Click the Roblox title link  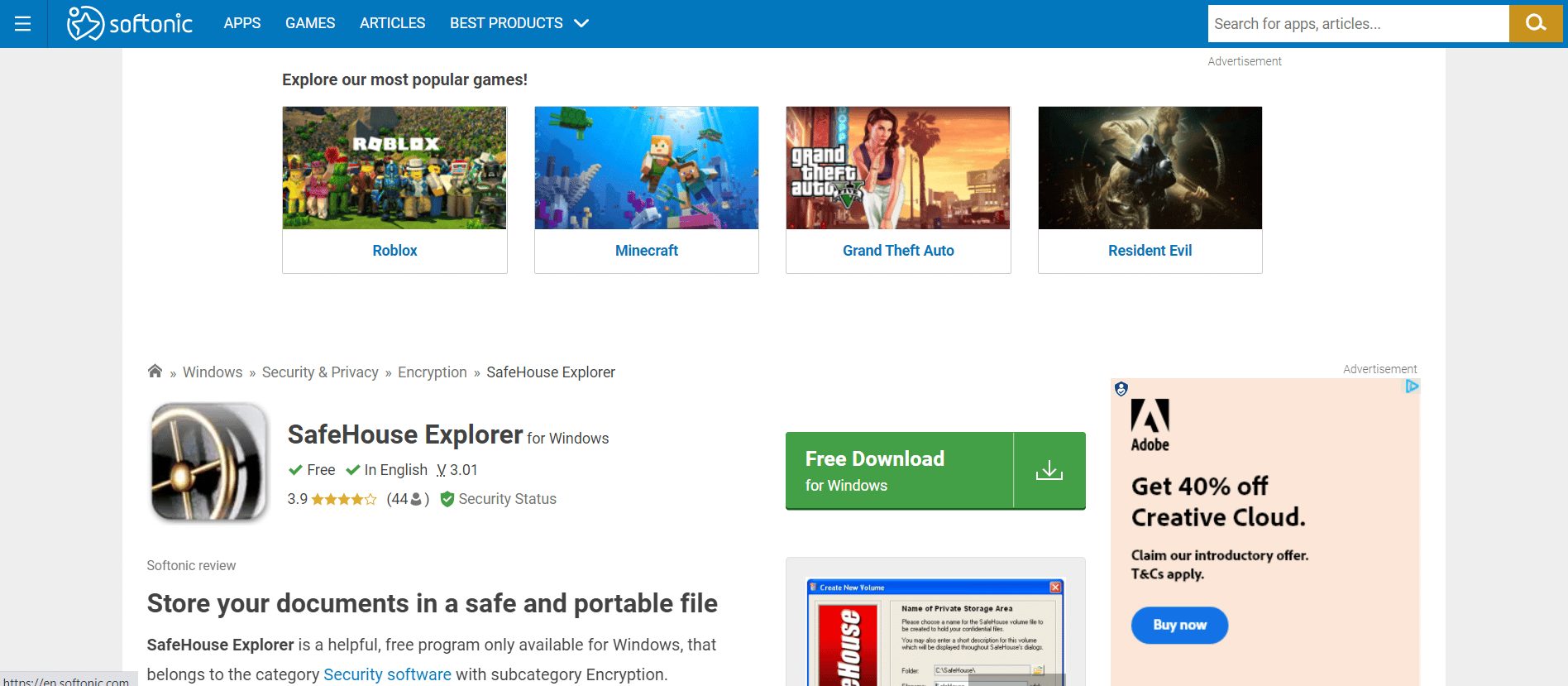pyautogui.click(x=394, y=251)
